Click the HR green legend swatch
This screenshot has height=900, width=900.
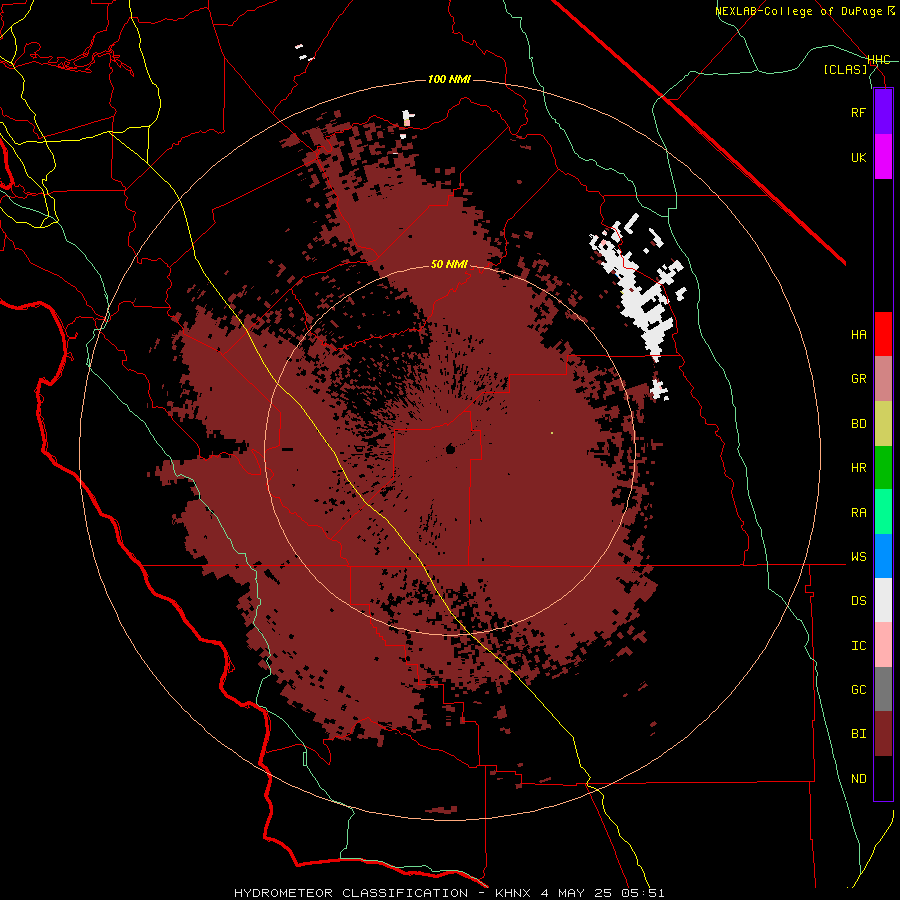point(883,468)
